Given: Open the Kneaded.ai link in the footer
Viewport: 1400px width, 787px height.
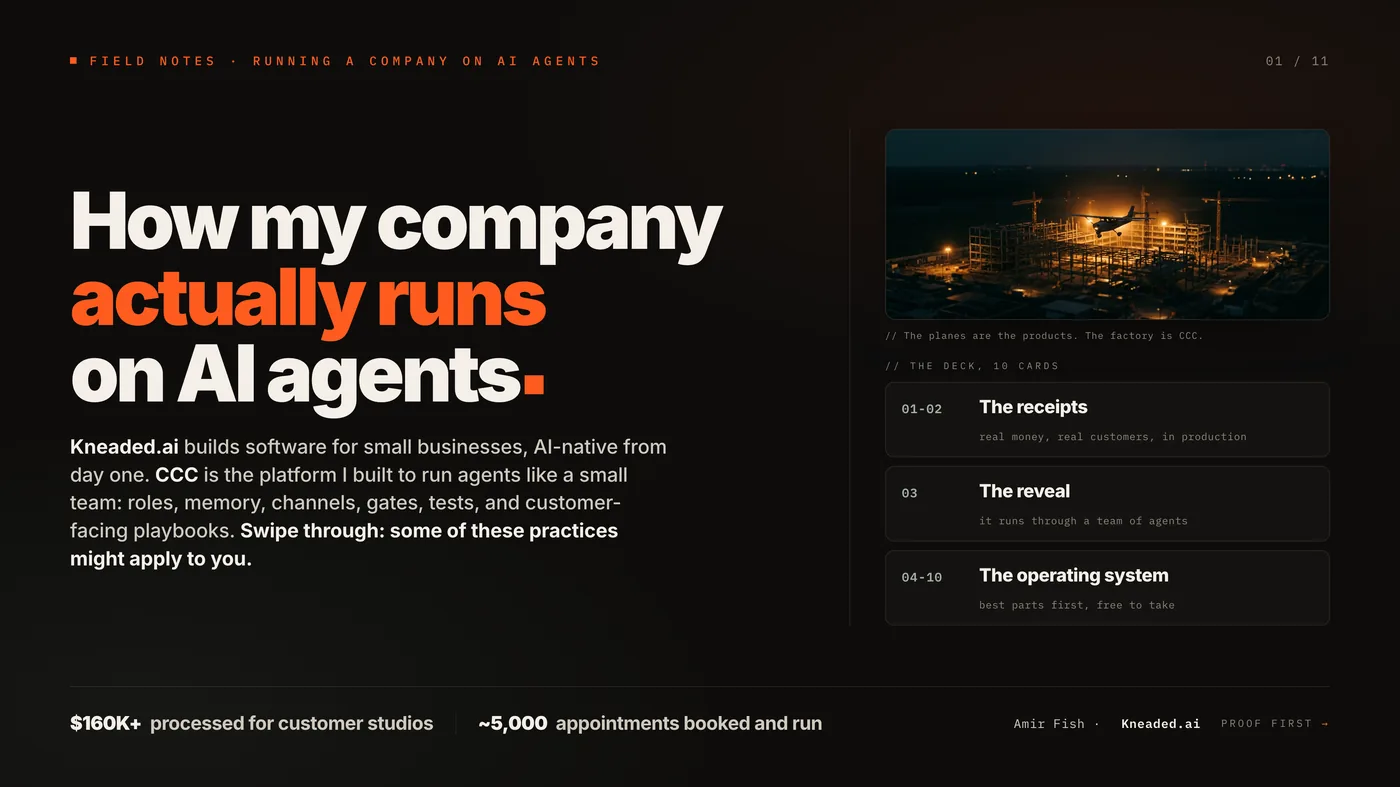Looking at the screenshot, I should [x=1160, y=723].
